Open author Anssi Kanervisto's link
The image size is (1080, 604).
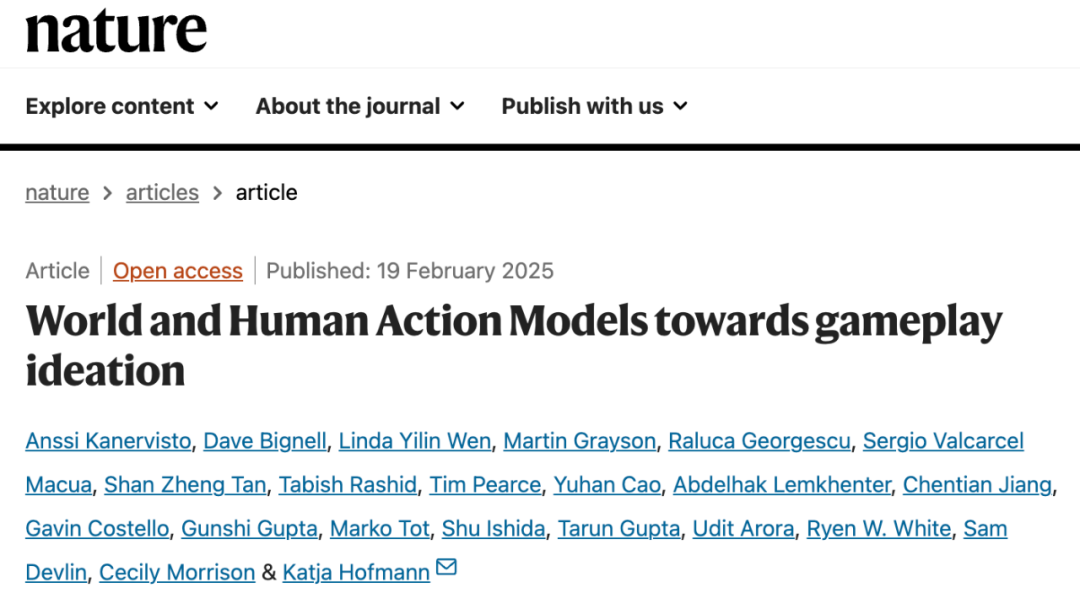click(x=108, y=441)
